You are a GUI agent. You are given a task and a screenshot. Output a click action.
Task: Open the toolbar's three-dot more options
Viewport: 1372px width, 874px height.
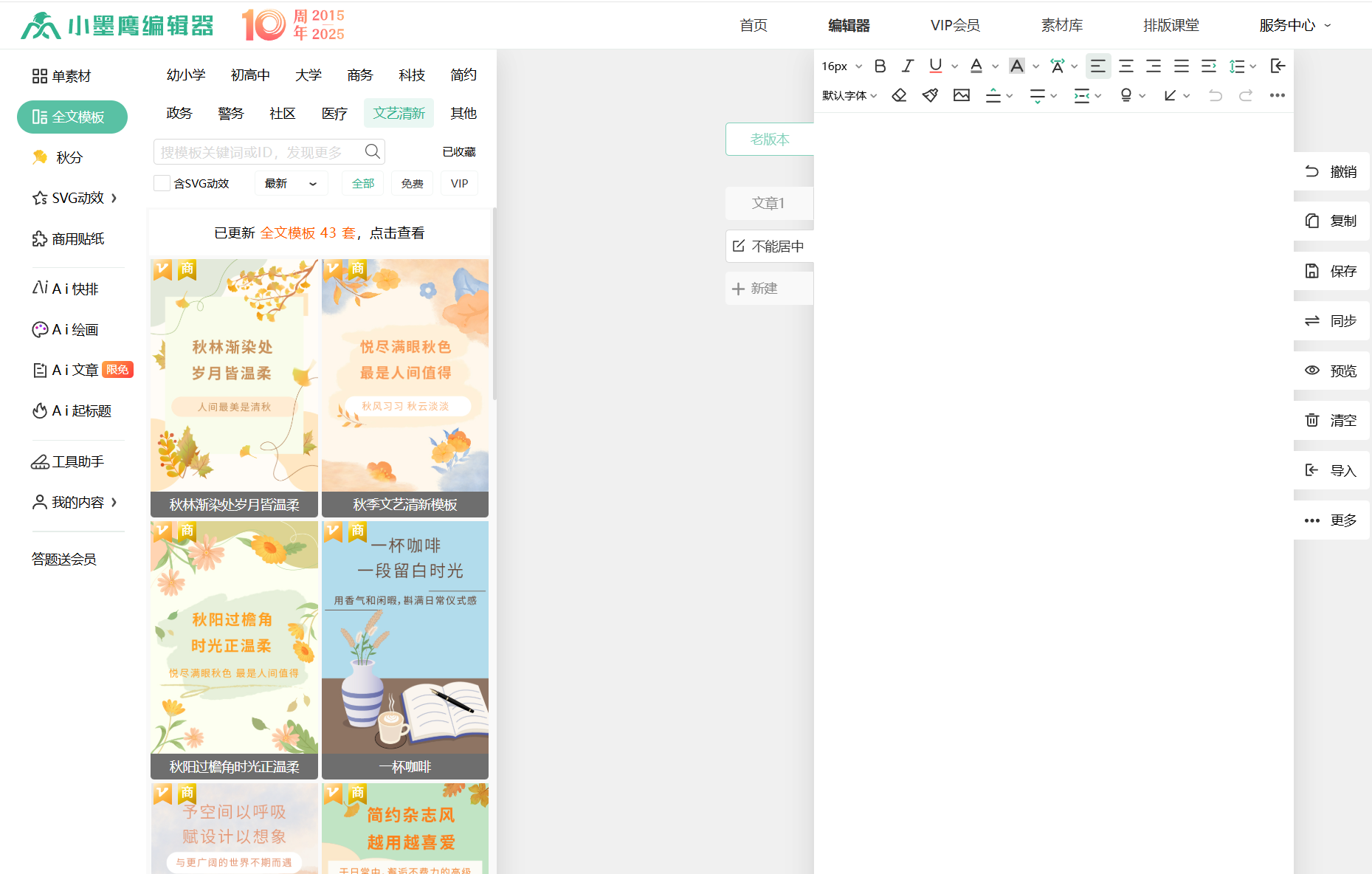(1277, 95)
